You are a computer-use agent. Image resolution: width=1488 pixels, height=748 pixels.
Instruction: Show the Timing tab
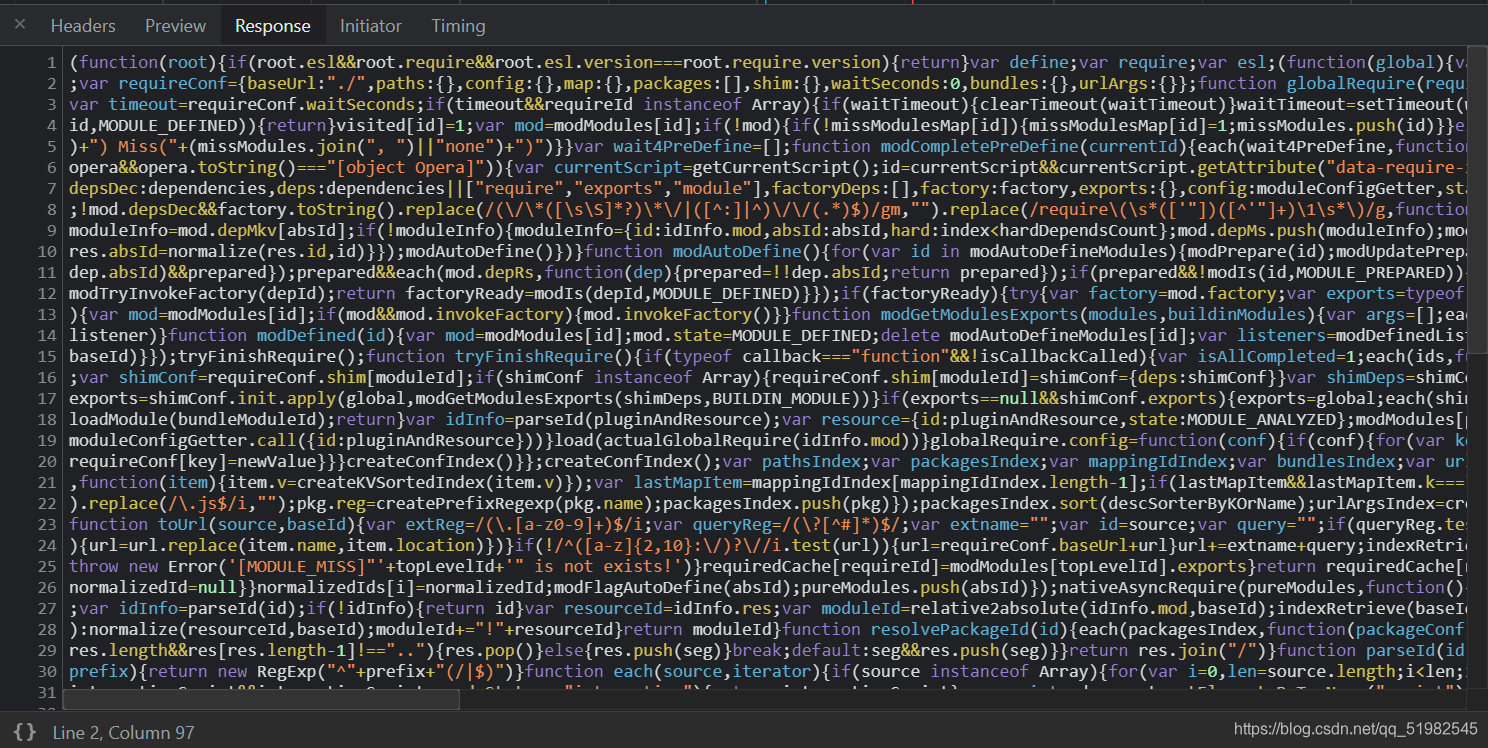[458, 26]
